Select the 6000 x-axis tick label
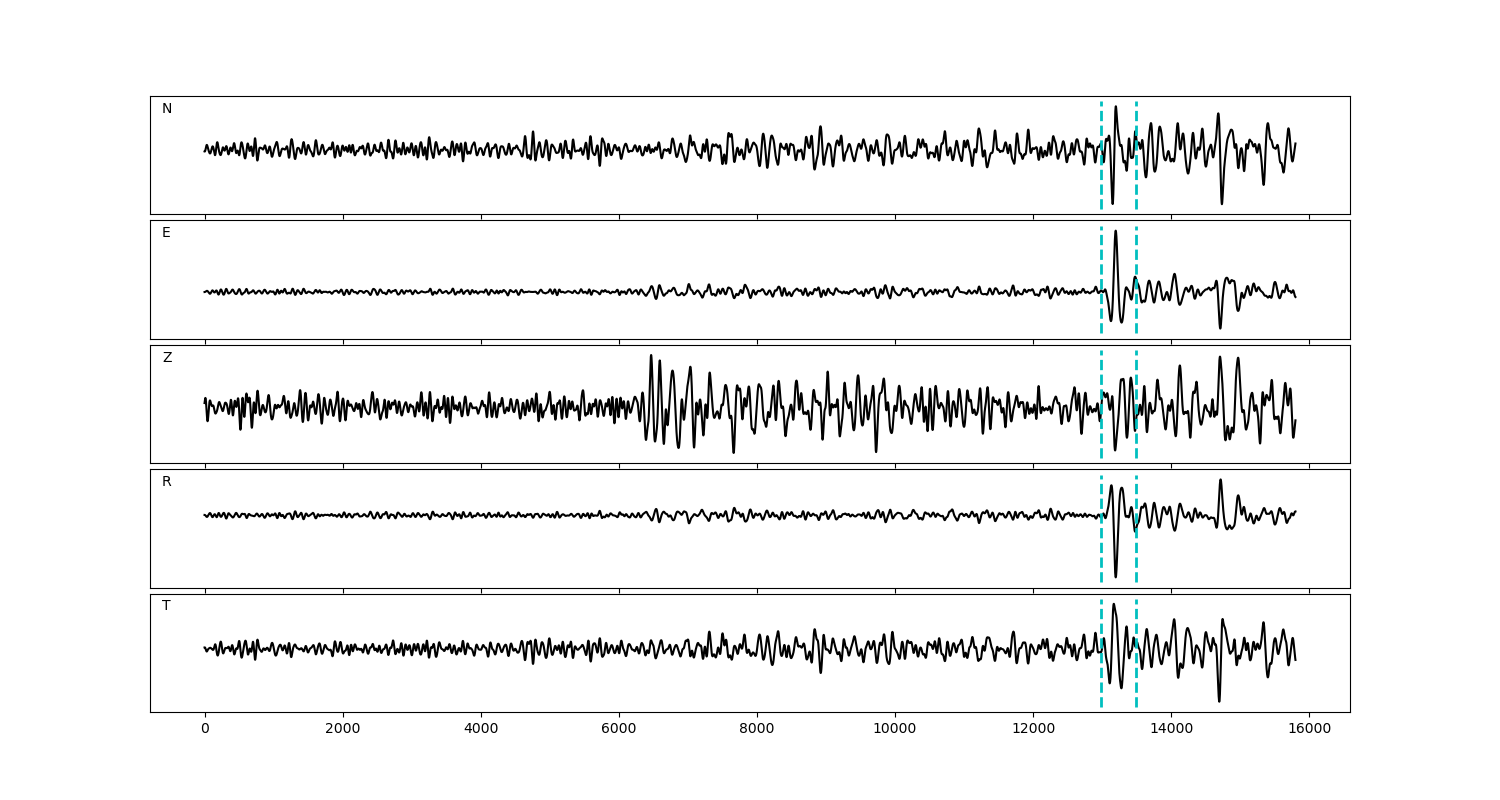Screen dimensions: 1500x800 pos(619,730)
